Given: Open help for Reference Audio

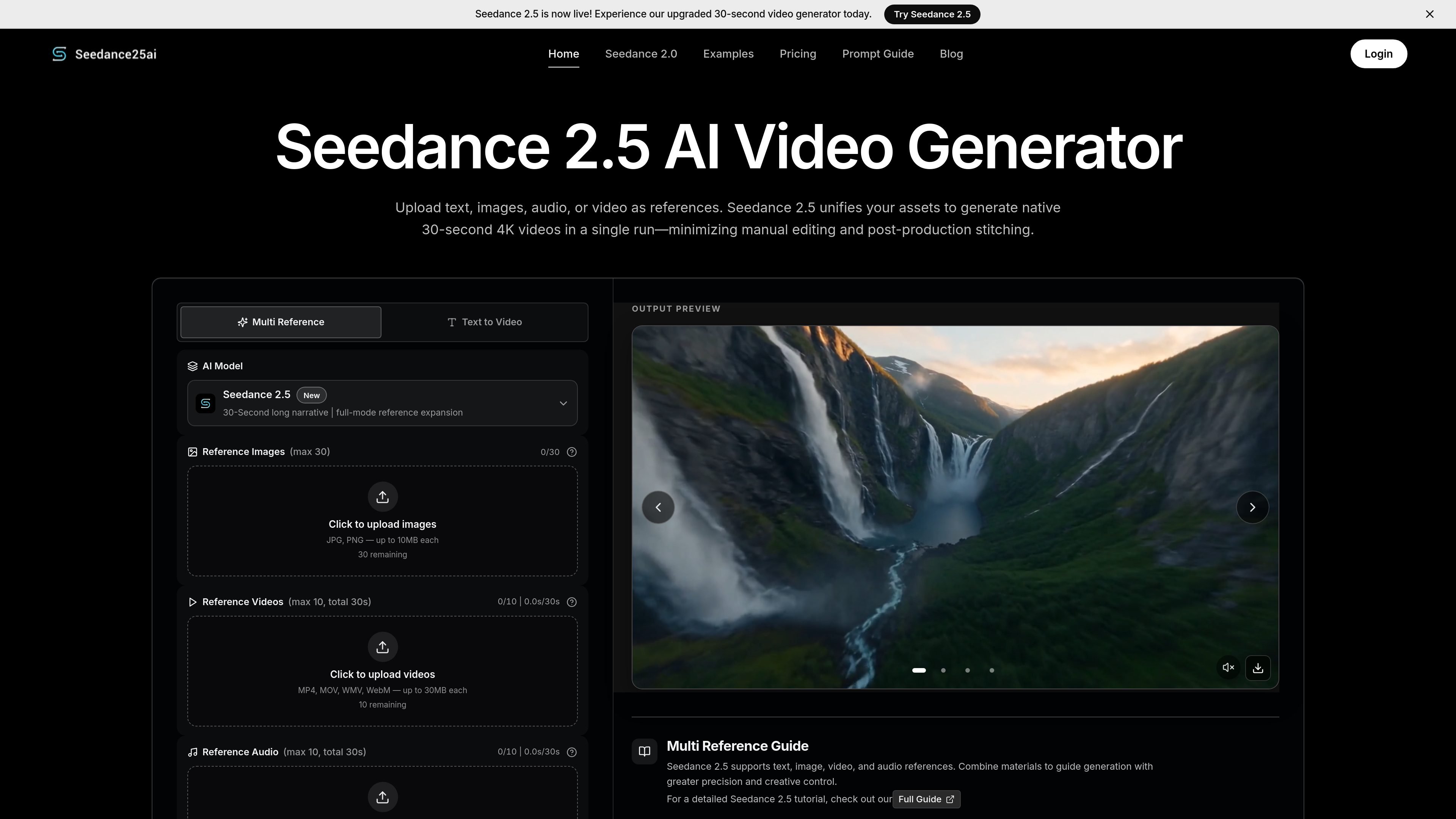Looking at the screenshot, I should click(x=571, y=752).
